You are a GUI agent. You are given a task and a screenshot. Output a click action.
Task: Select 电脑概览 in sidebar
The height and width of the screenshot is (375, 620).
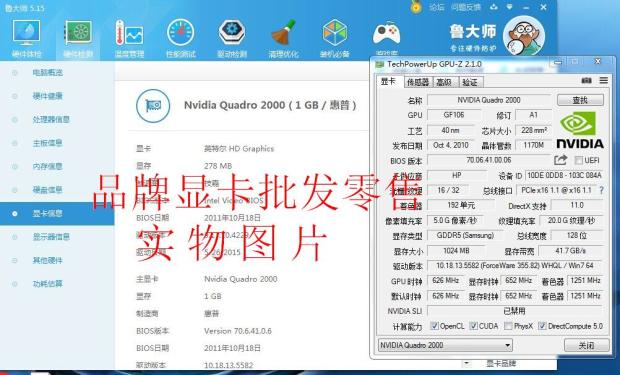point(47,73)
